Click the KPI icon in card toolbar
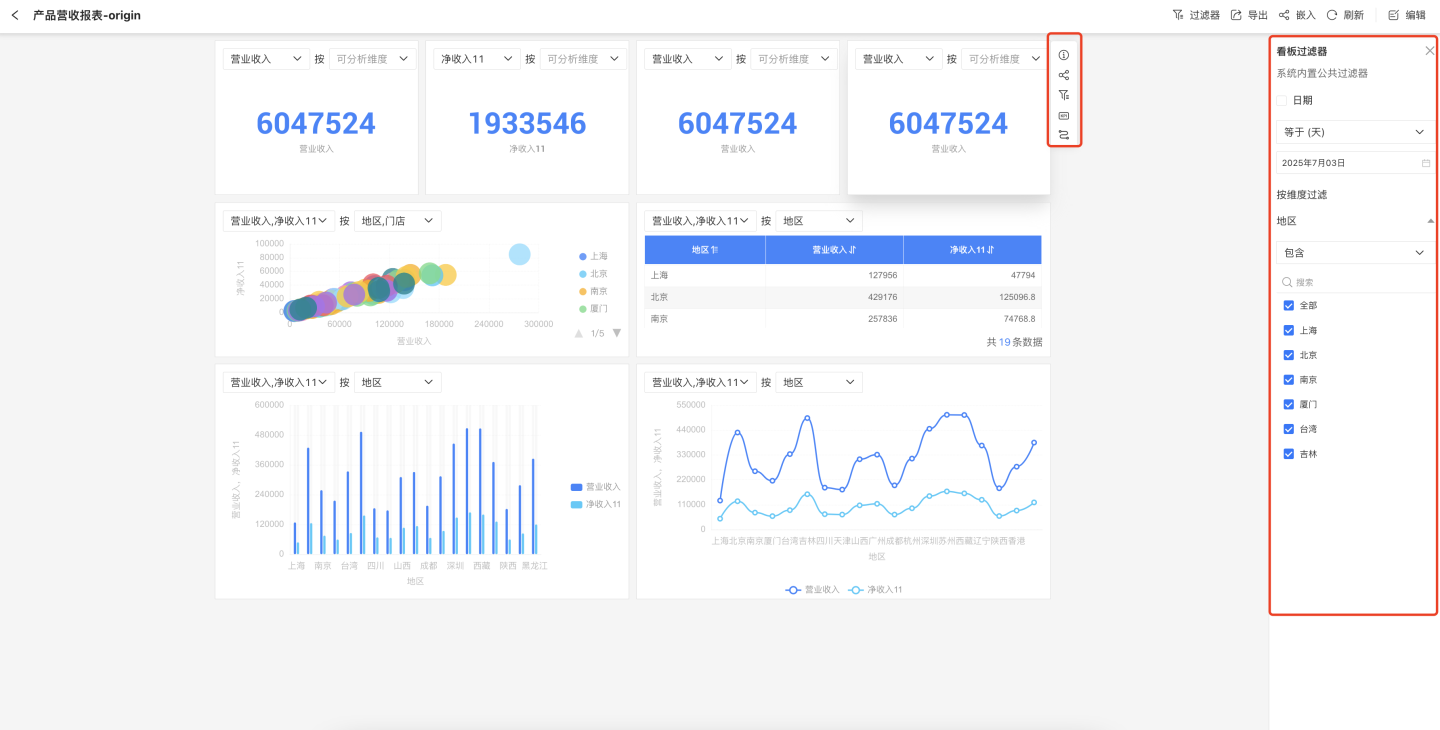The image size is (1440, 730). (1064, 115)
